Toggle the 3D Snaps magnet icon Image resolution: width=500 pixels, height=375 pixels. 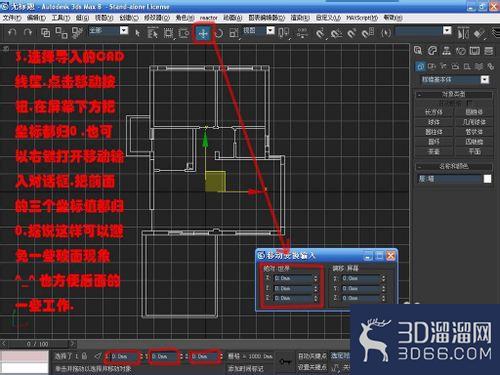(x=320, y=33)
